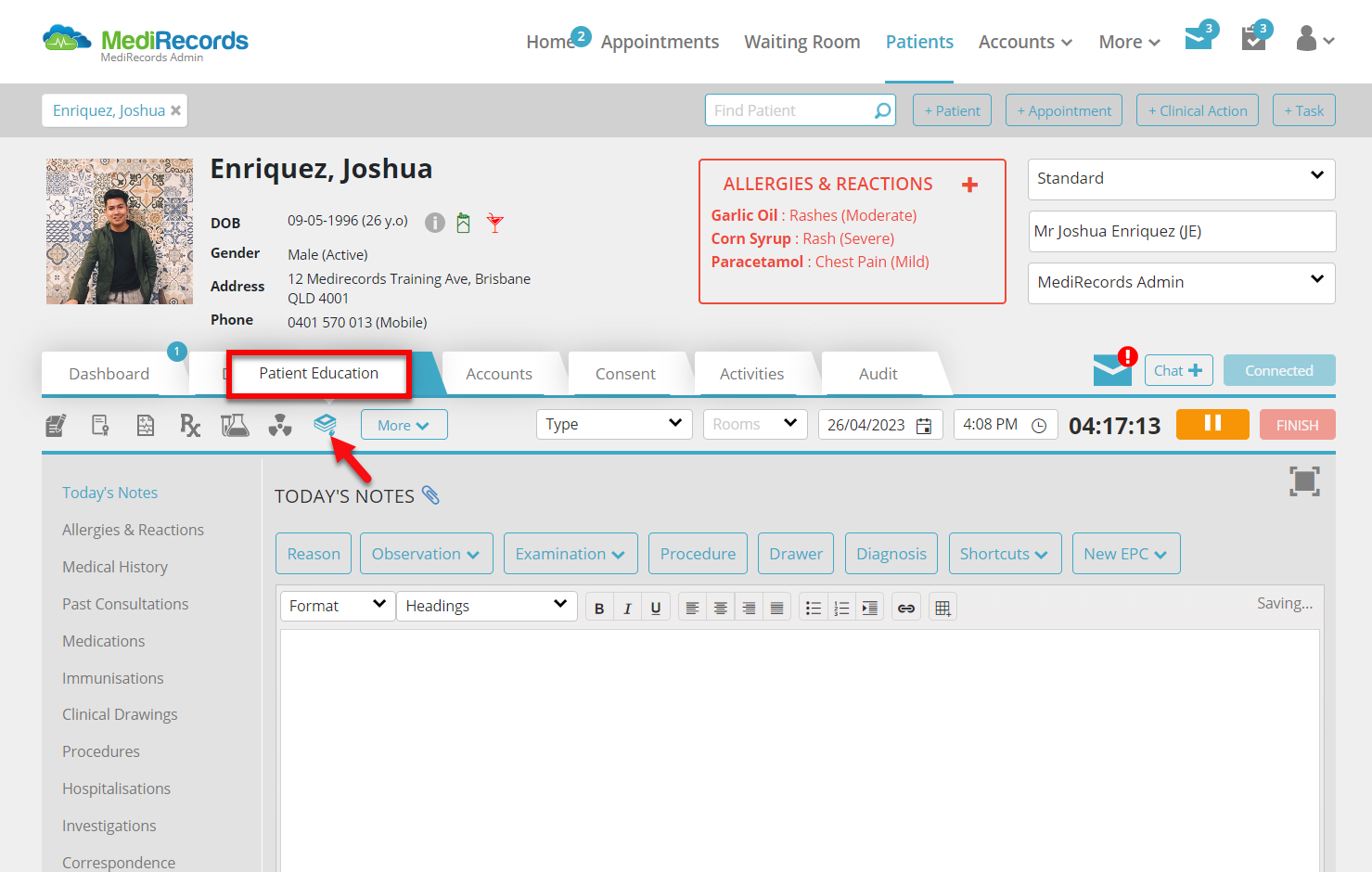Open the envelope icon with red alert
1372x872 pixels.
click(x=1113, y=368)
